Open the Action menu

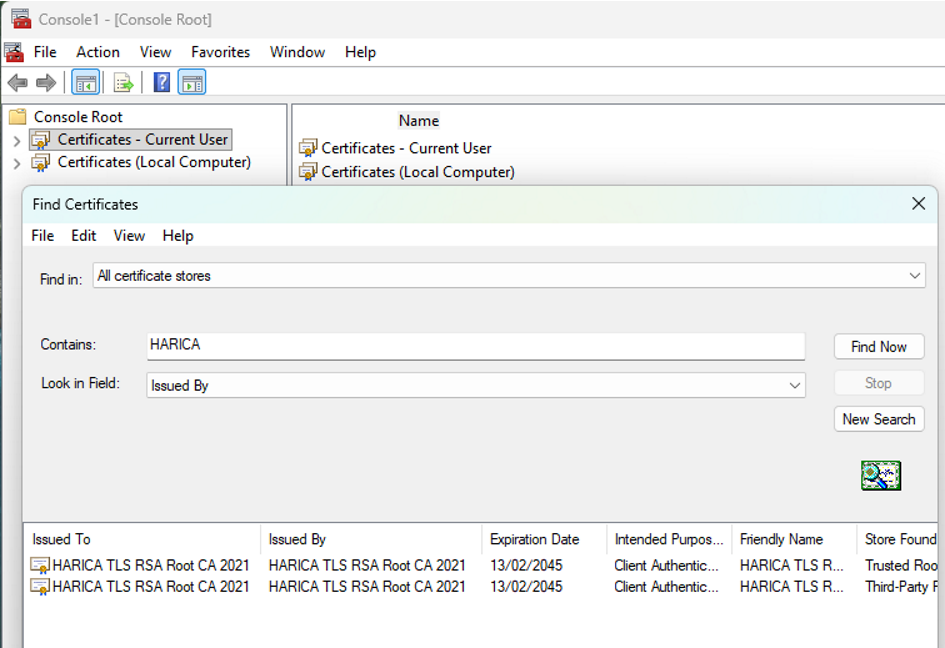[x=98, y=52]
